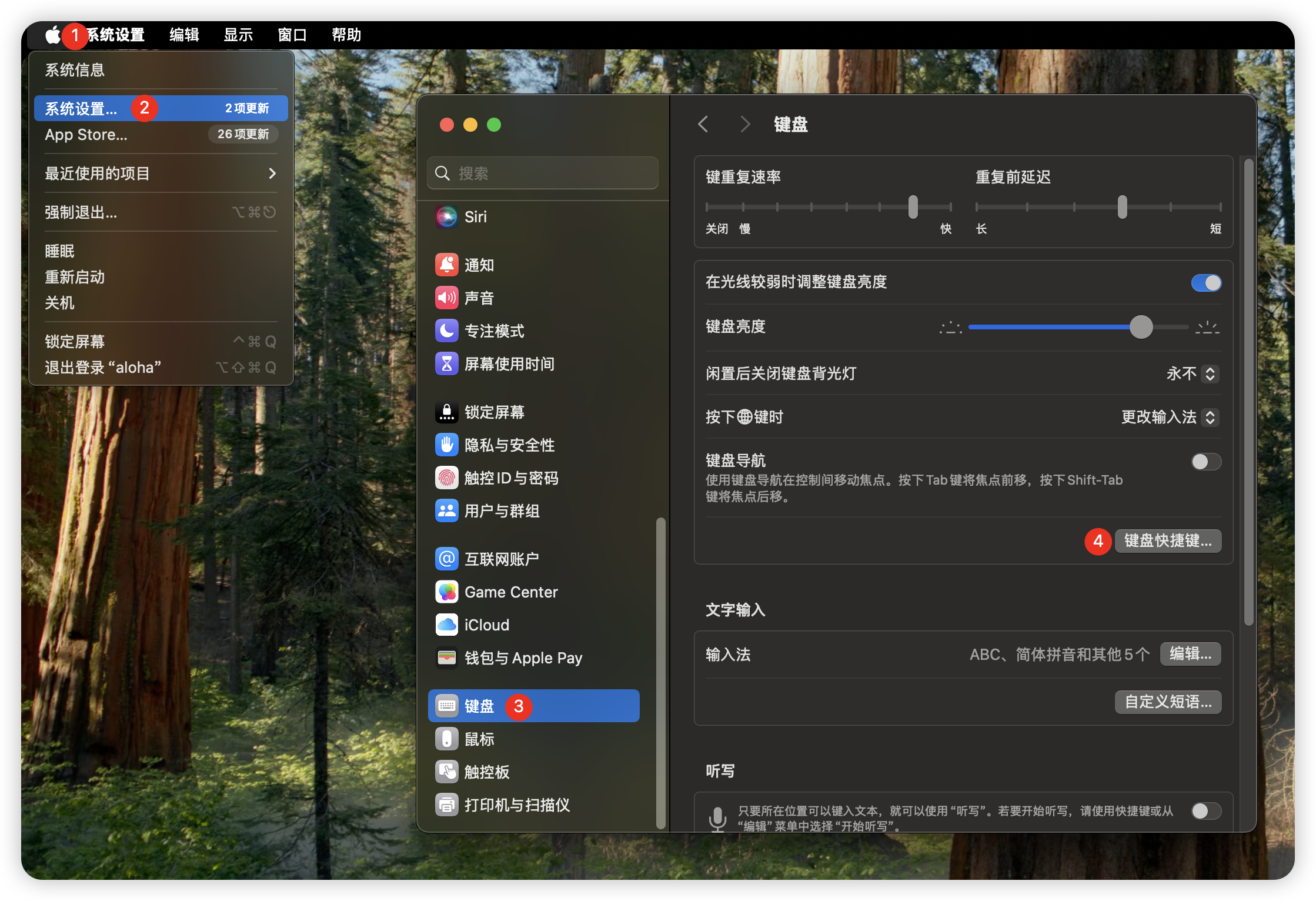Click the 键盘快捷键… button
The image size is (1316, 901).
[1168, 541]
